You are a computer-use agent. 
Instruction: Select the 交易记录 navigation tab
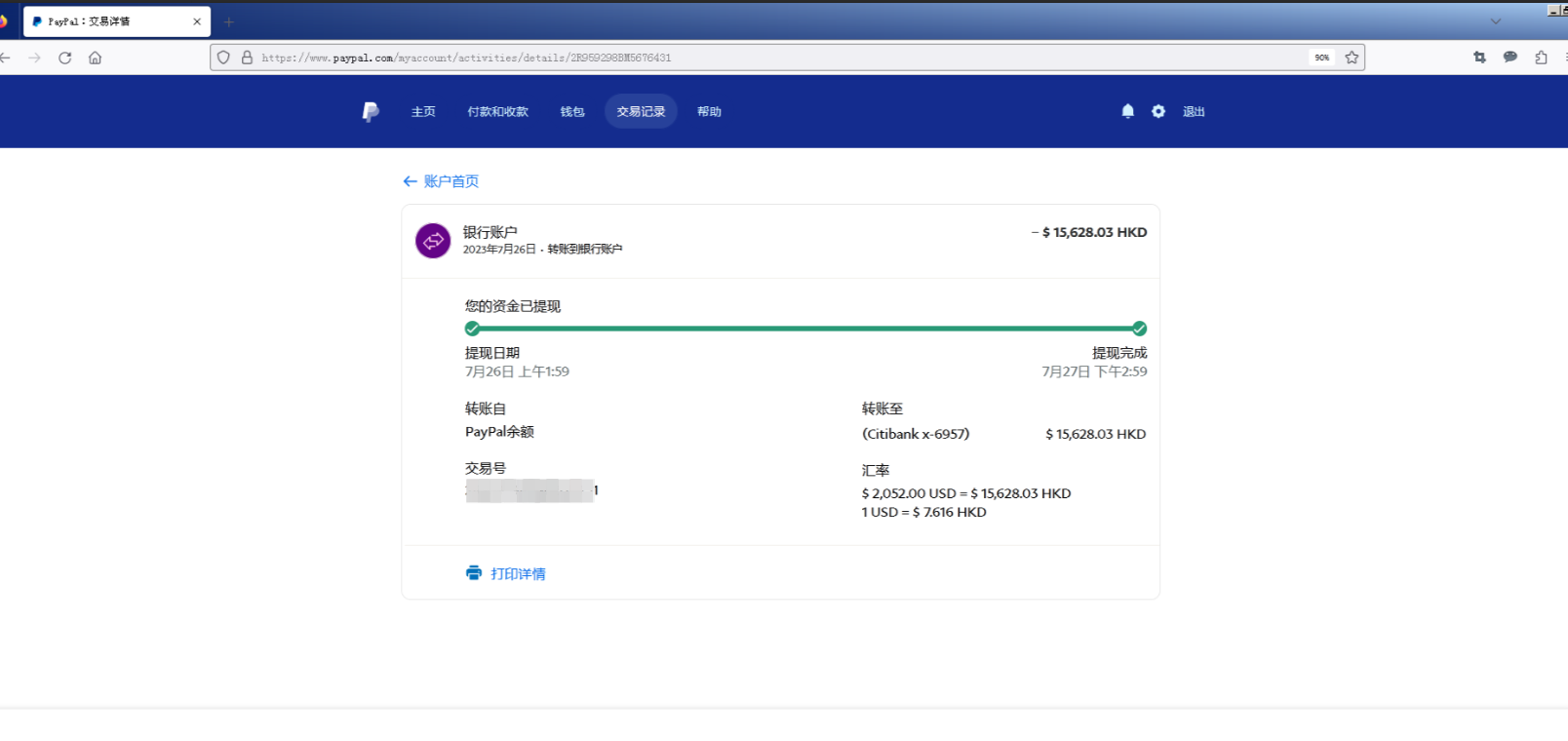(x=641, y=112)
